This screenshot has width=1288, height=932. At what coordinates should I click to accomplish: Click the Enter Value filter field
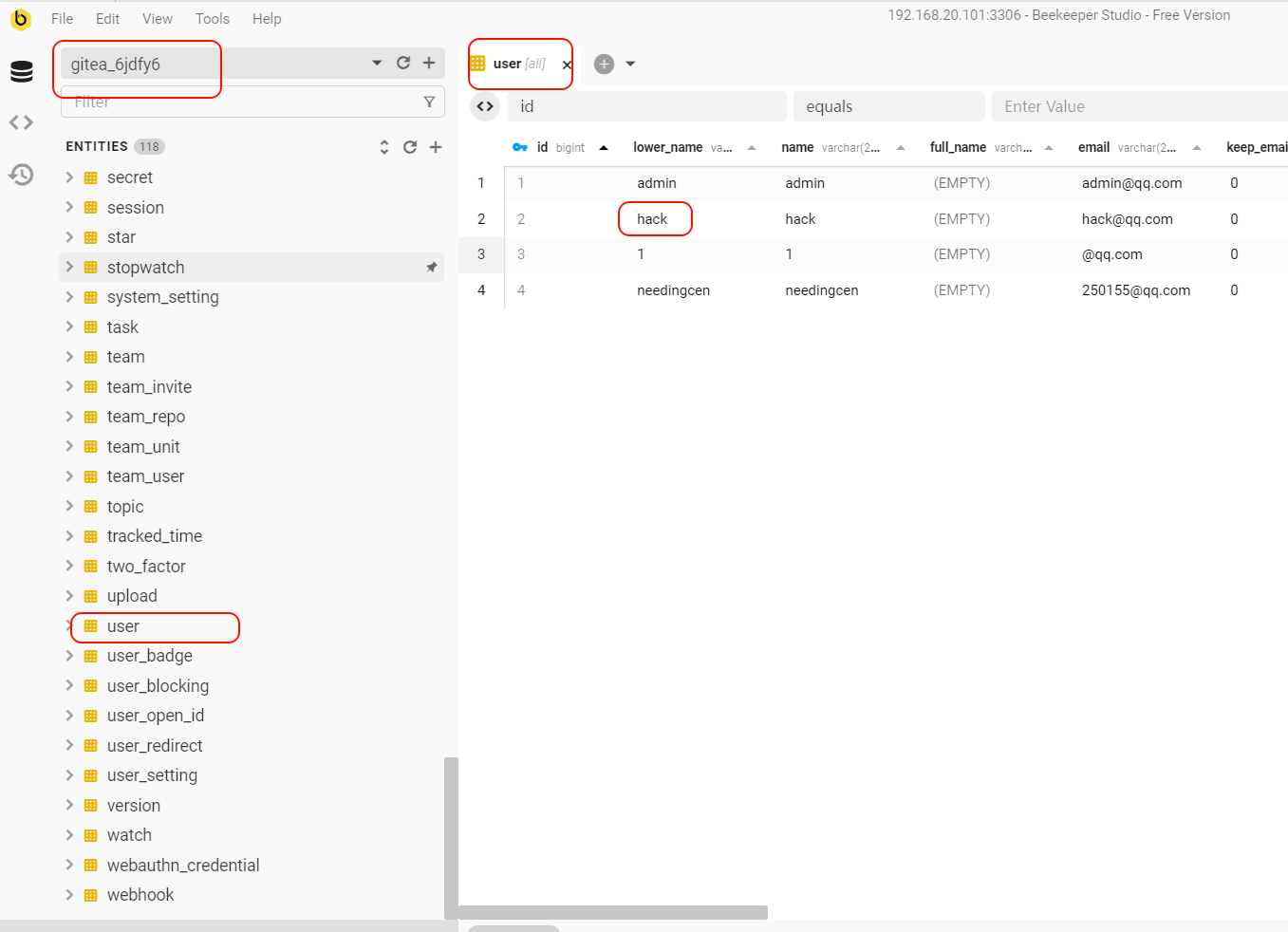point(1139,106)
